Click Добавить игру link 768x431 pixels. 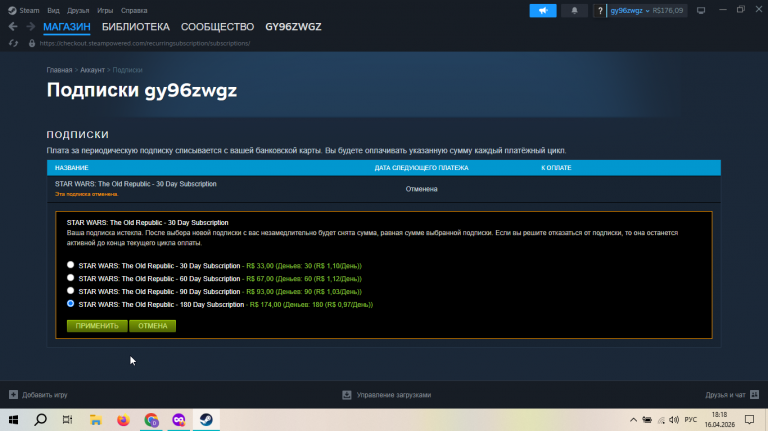(45, 395)
